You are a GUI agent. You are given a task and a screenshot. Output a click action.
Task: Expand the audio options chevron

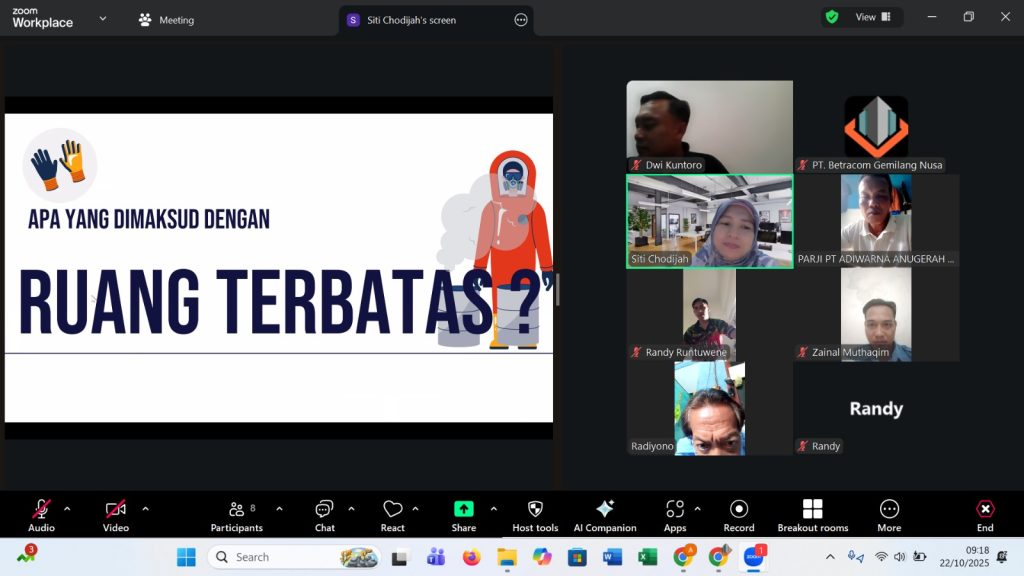point(66,507)
